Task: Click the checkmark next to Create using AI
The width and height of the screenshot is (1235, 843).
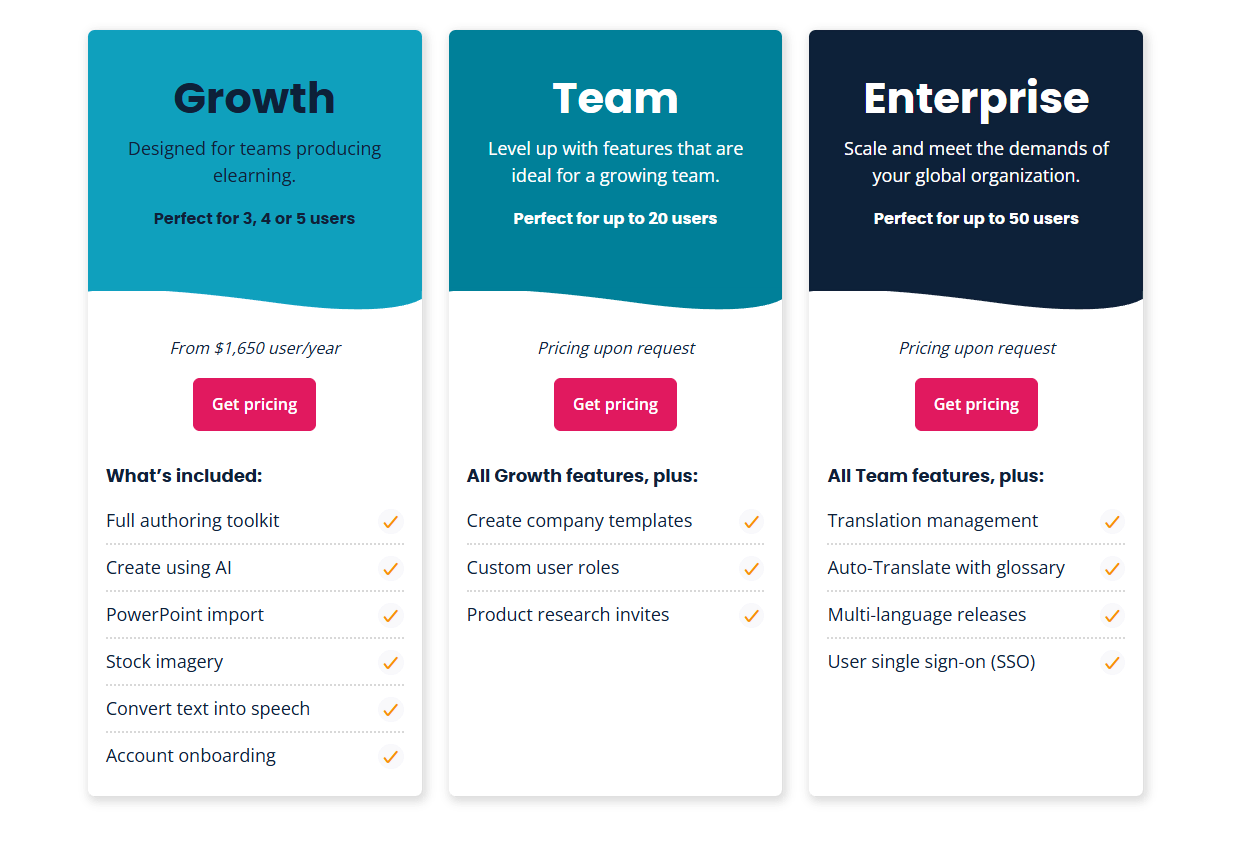Action: pyautogui.click(x=390, y=568)
